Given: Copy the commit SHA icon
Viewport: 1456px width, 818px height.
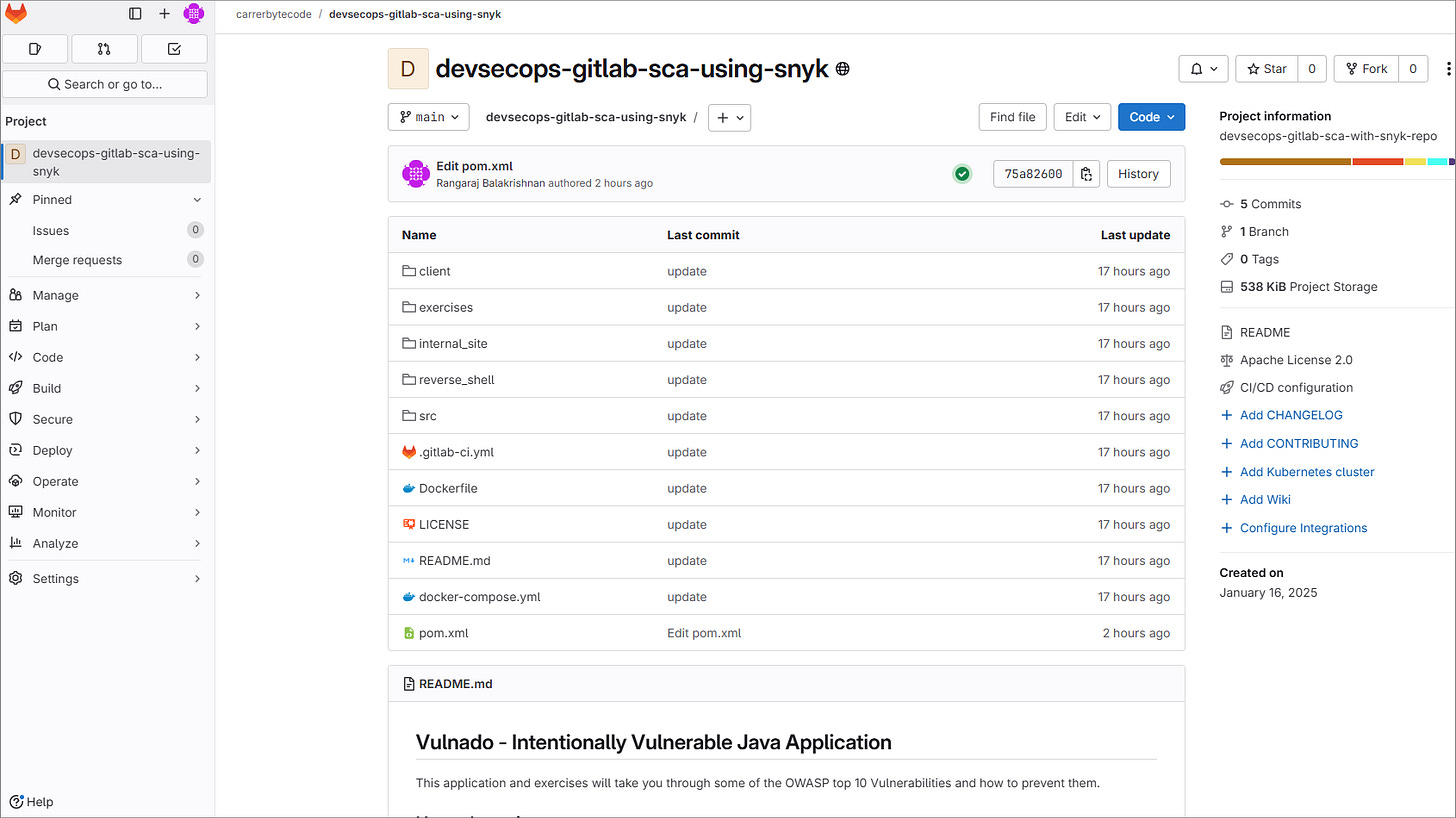Looking at the screenshot, I should click(1086, 174).
